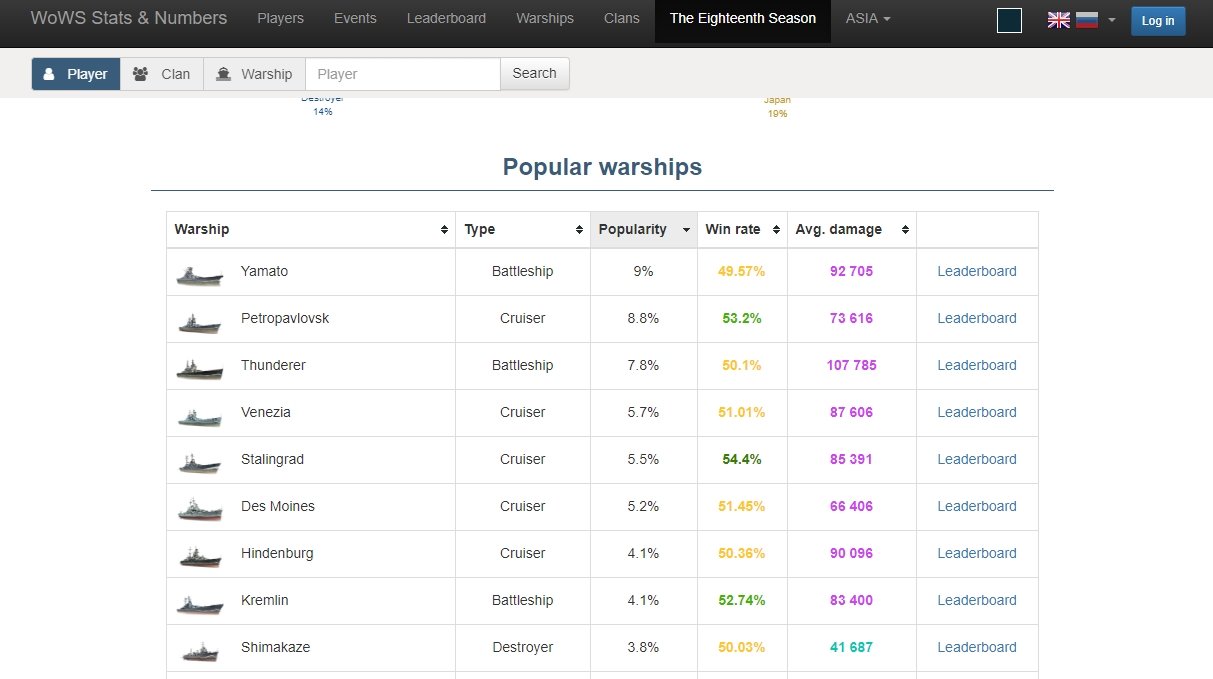Click the Yamato ship thumbnail
1213x679 pixels.
[200, 274]
